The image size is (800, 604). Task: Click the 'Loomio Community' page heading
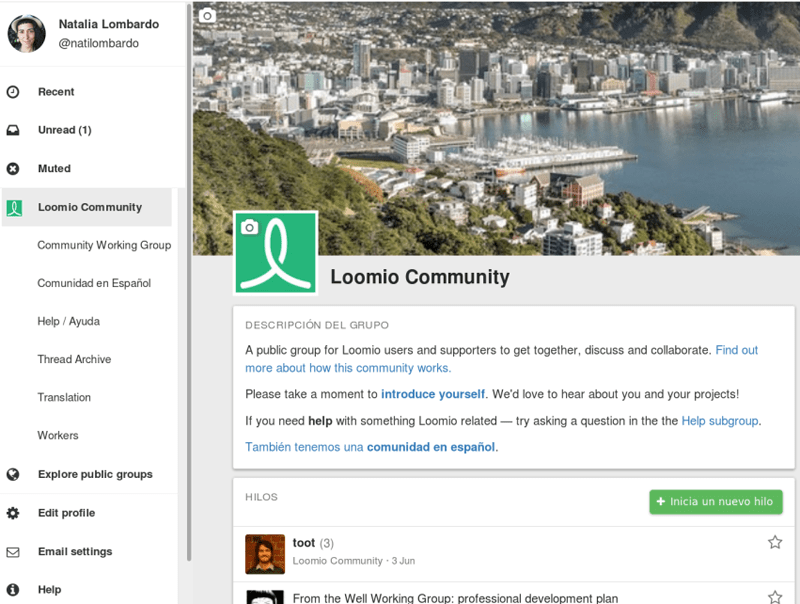pyautogui.click(x=420, y=277)
